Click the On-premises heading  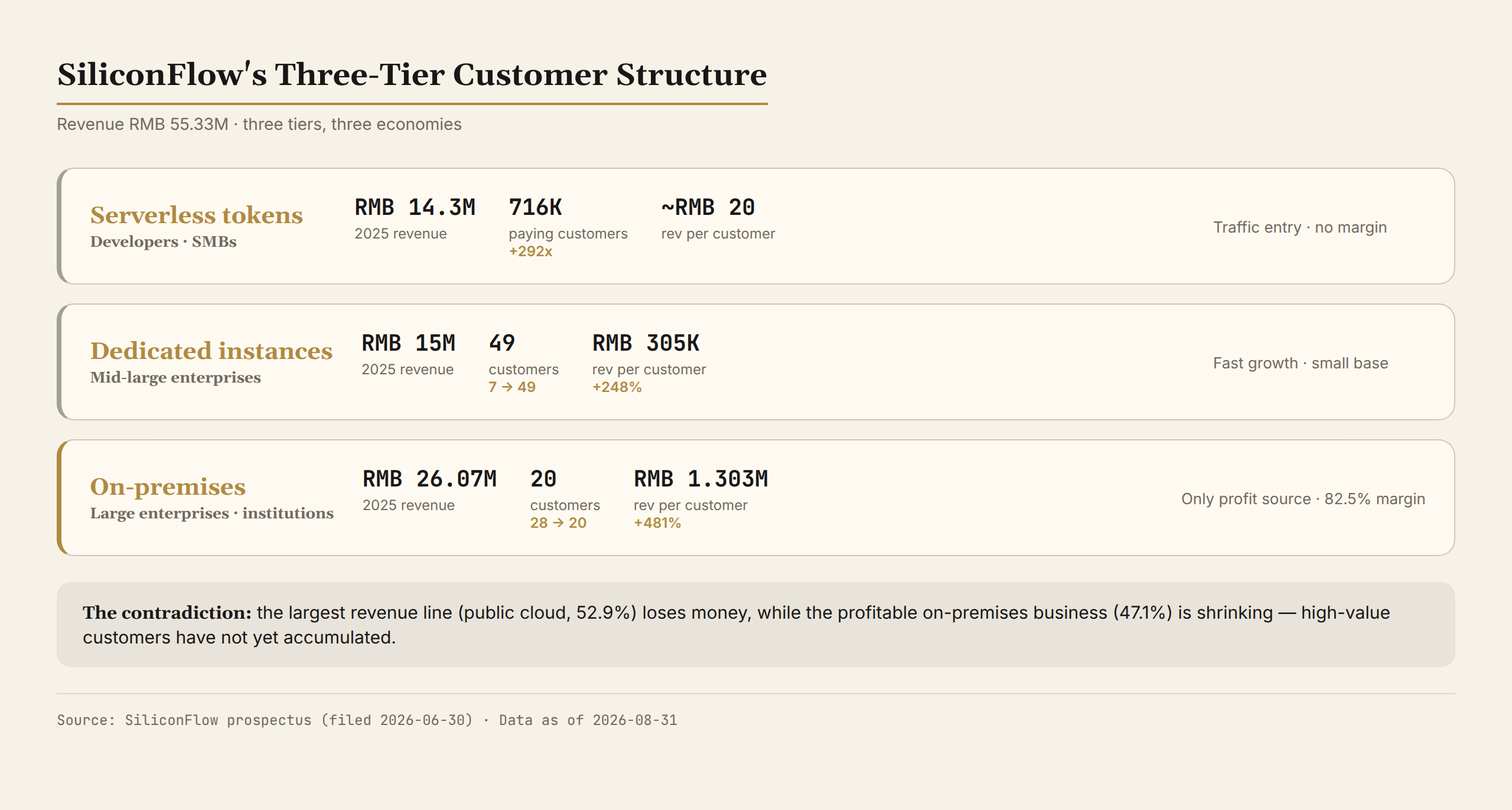click(x=168, y=486)
